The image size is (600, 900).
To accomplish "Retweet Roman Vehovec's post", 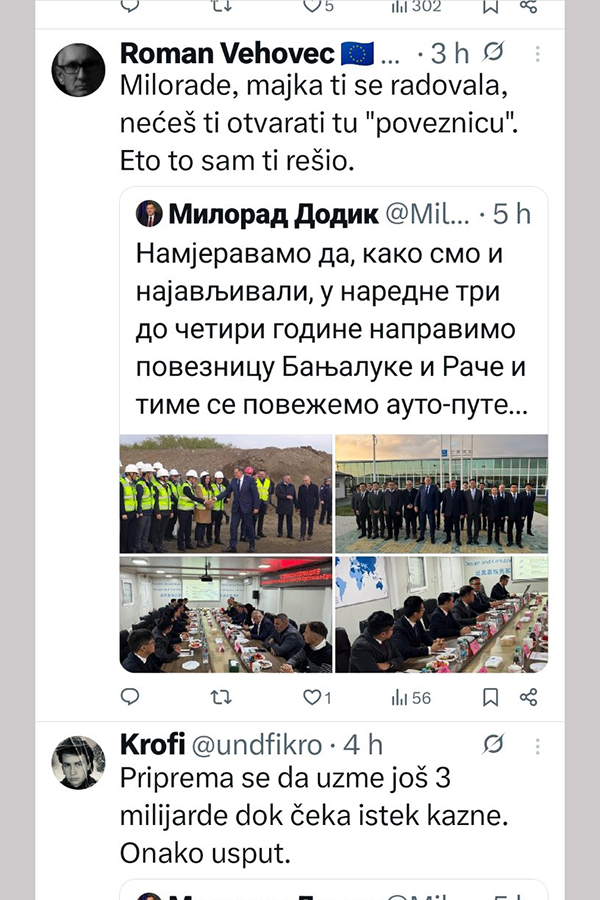I will tap(221, 697).
